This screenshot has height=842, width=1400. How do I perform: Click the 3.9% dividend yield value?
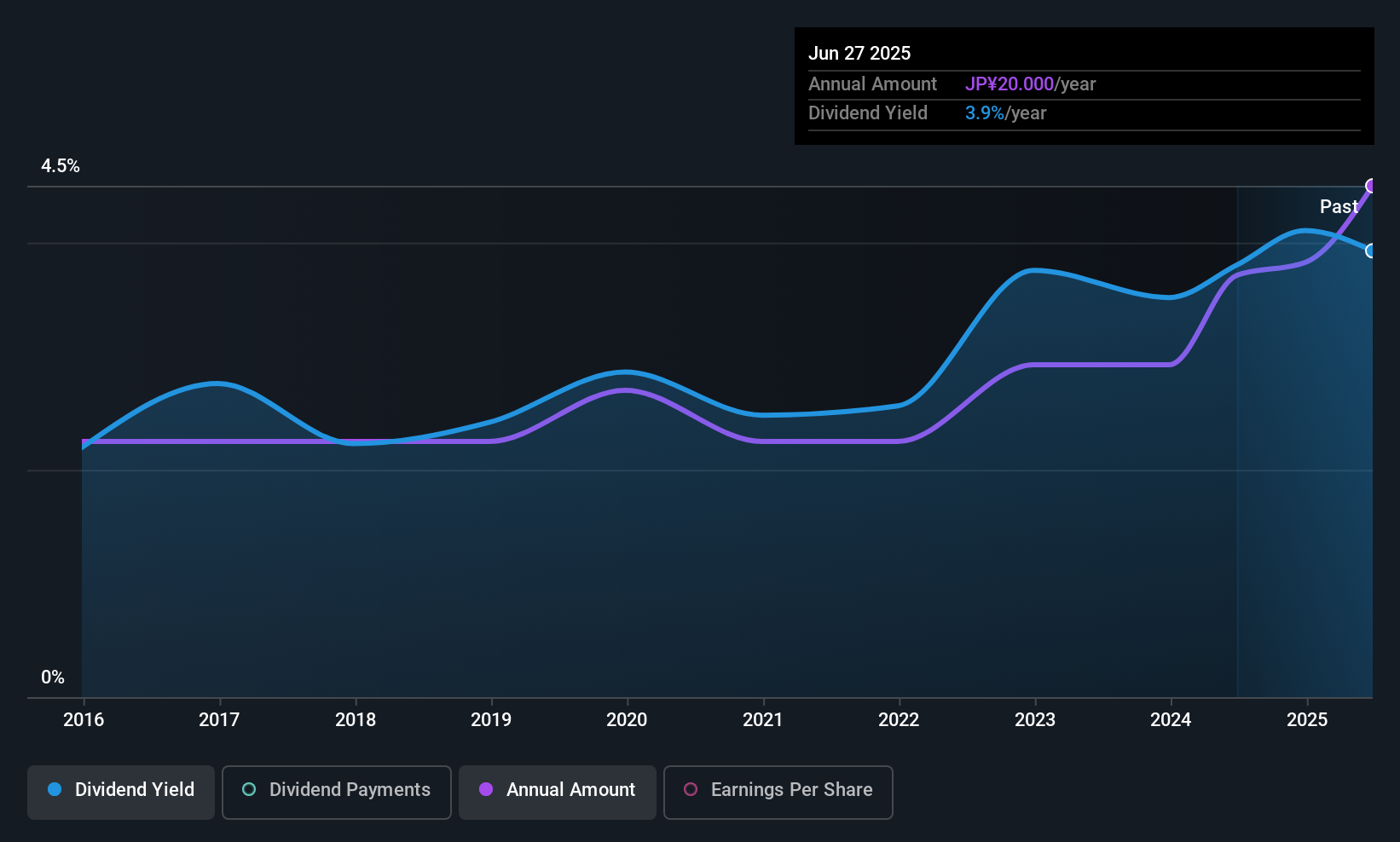coord(985,112)
